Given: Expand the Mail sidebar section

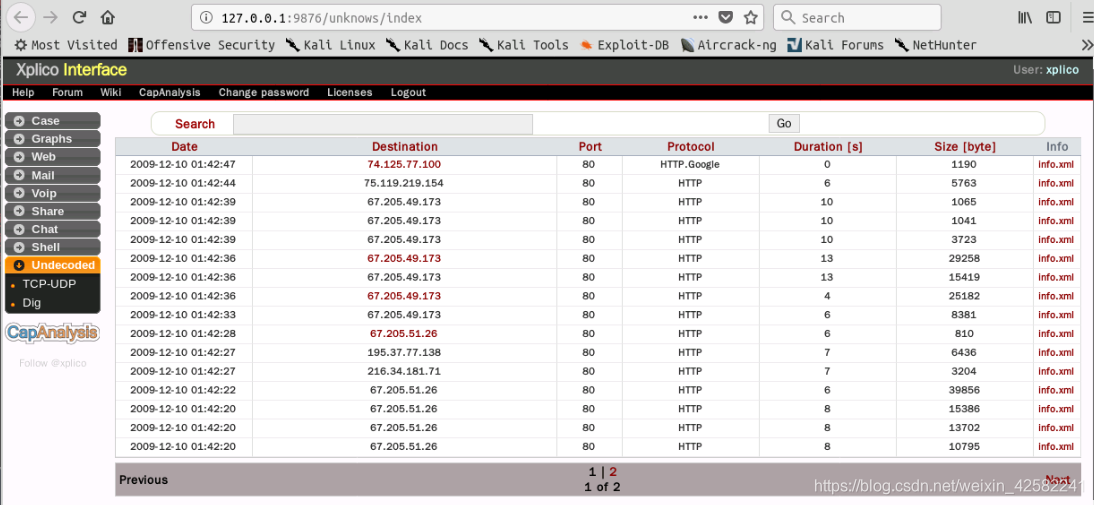Looking at the screenshot, I should (x=52, y=175).
